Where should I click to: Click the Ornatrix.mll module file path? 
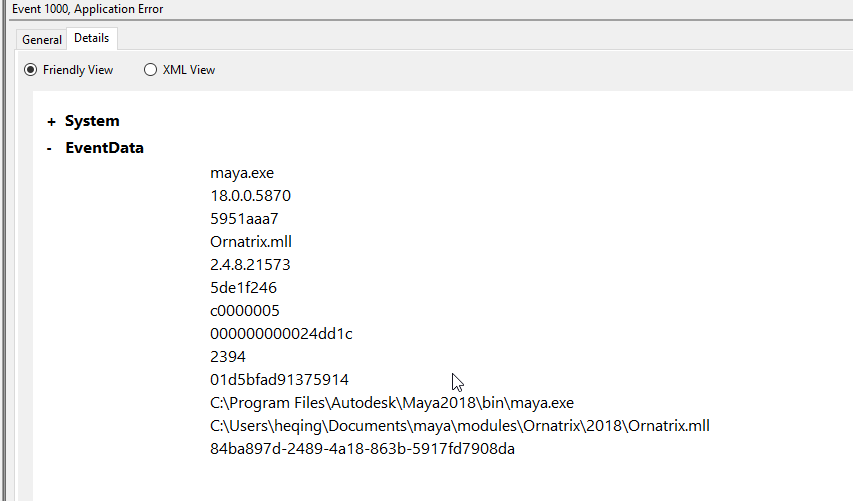coord(459,426)
